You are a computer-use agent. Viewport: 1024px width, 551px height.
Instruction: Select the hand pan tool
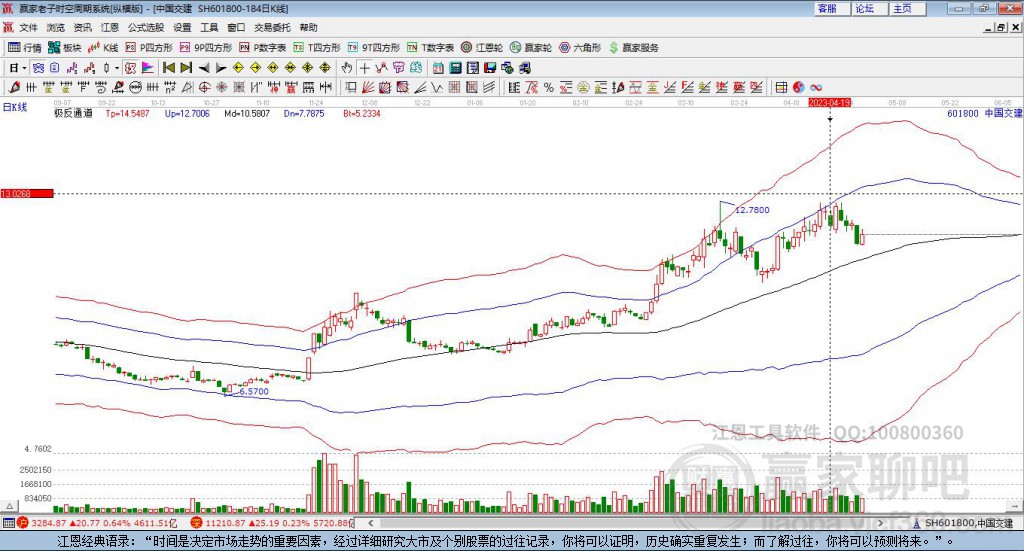(x=347, y=68)
